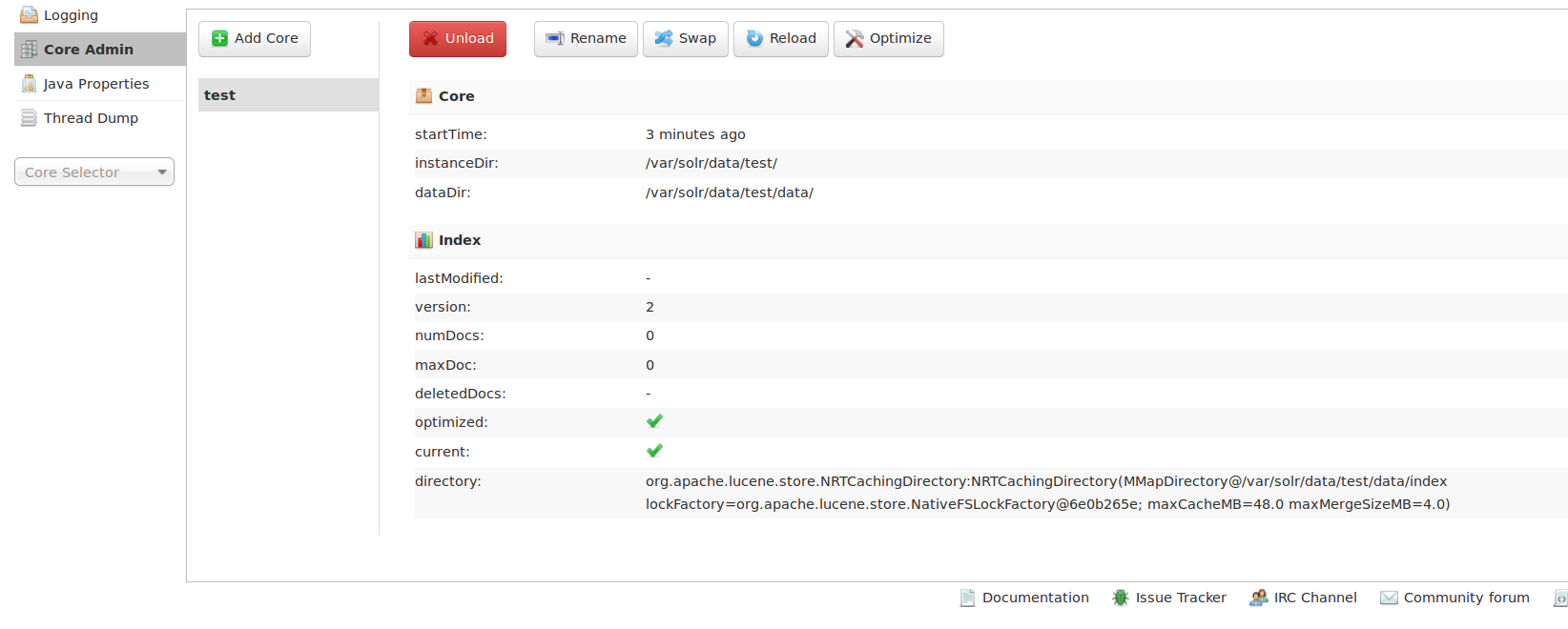Click the optimized green checkmark
This screenshot has width=1568, height=629.
click(654, 421)
